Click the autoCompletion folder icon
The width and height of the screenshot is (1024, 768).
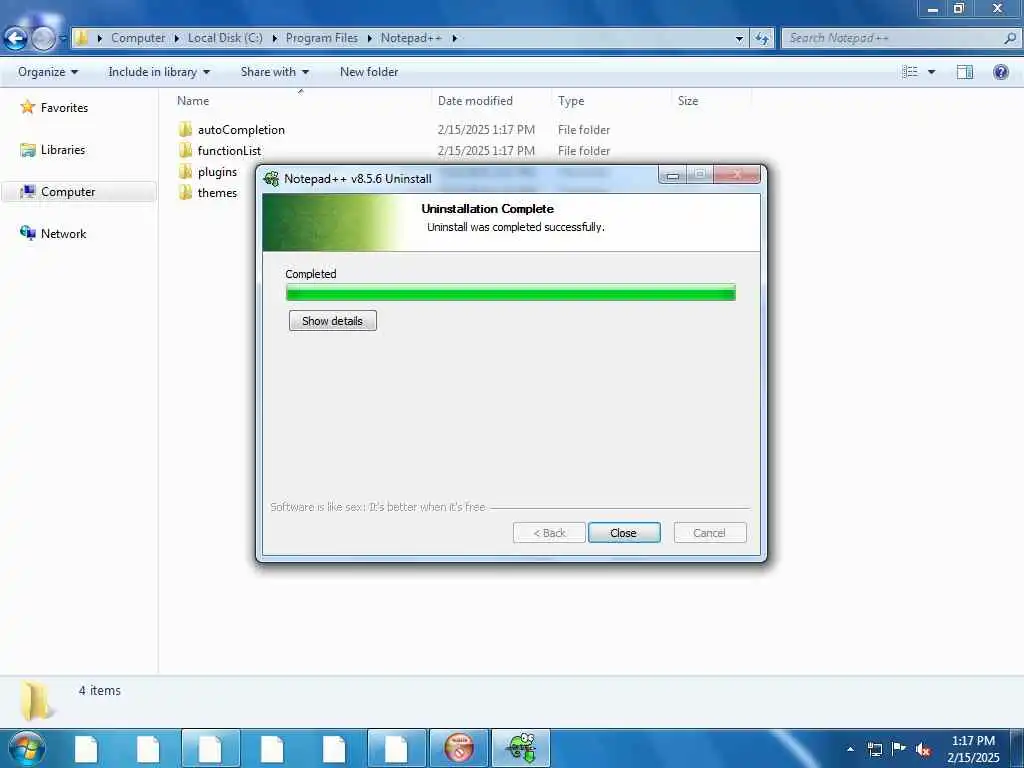[185, 129]
